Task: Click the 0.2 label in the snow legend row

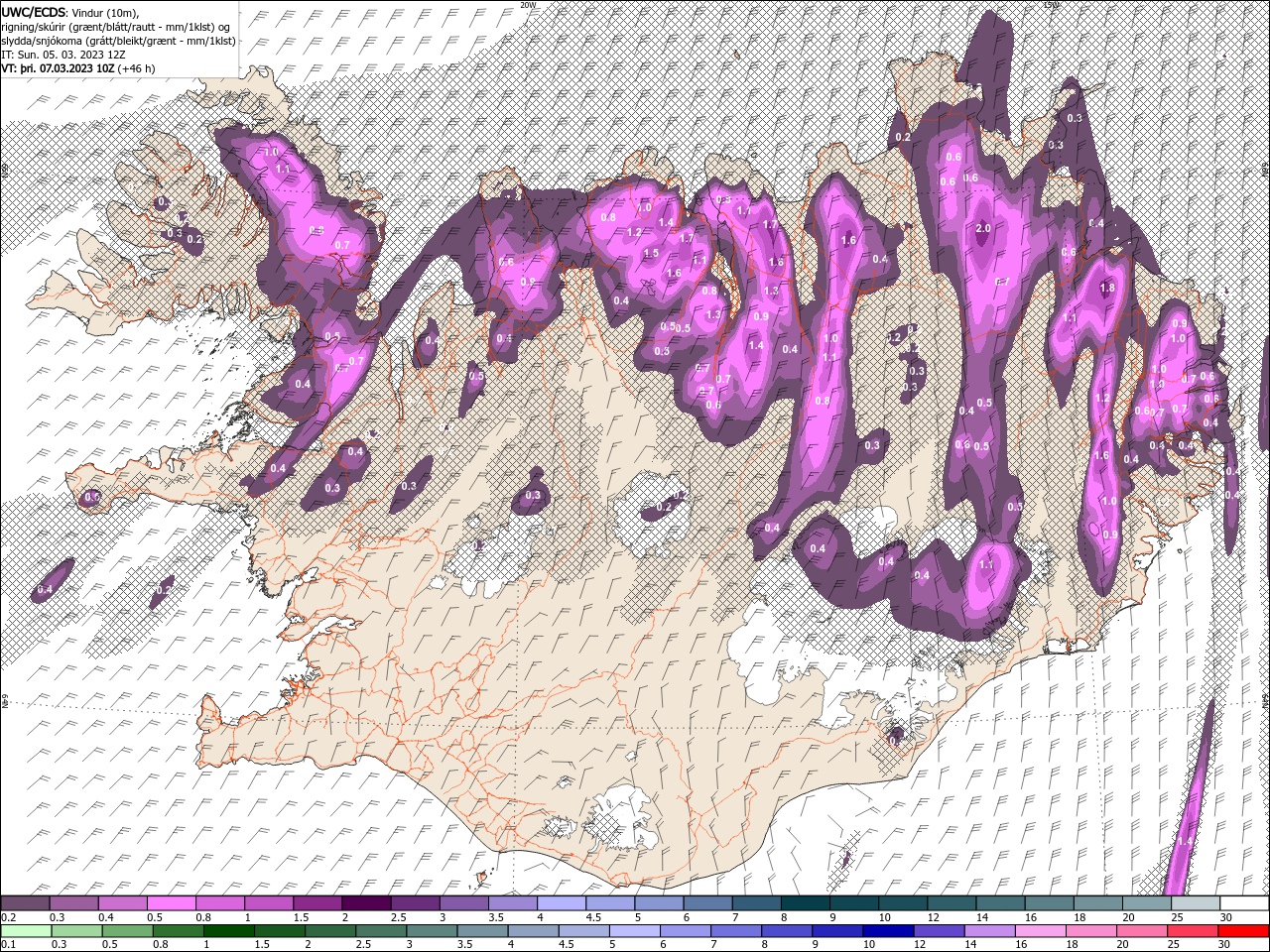Action: click(7, 917)
